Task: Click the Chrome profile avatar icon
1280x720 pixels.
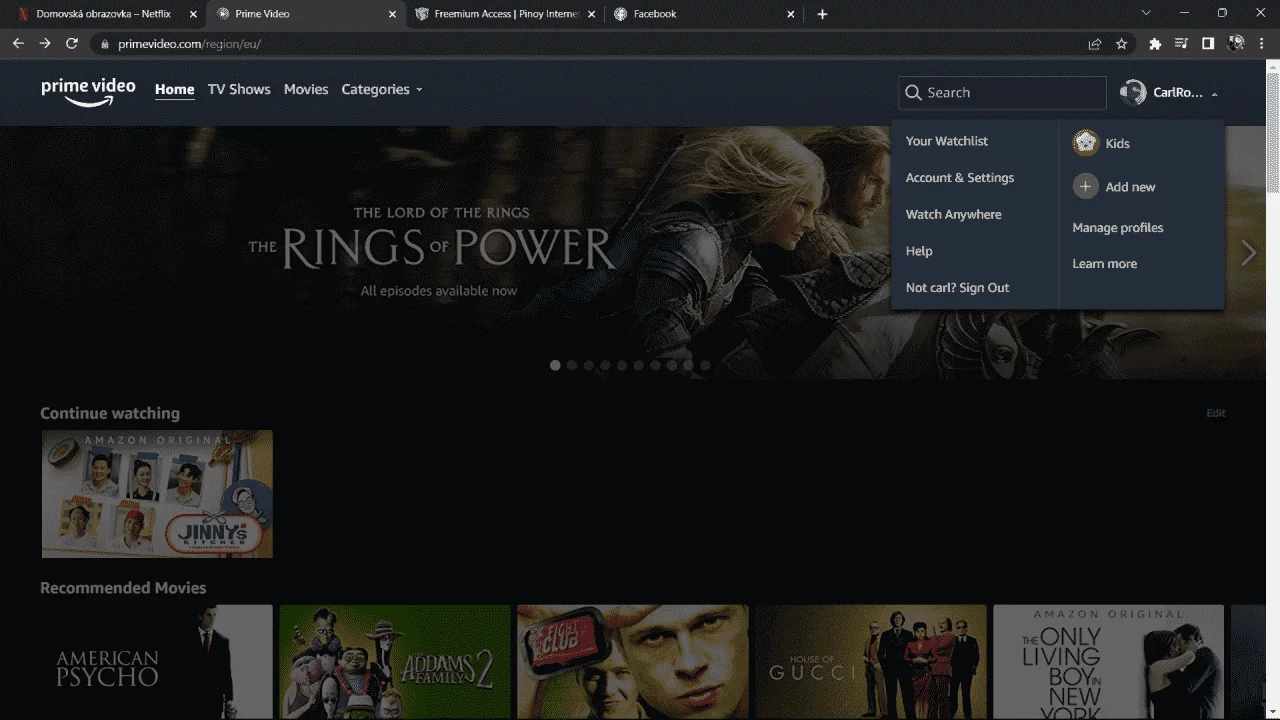Action: coord(1236,44)
